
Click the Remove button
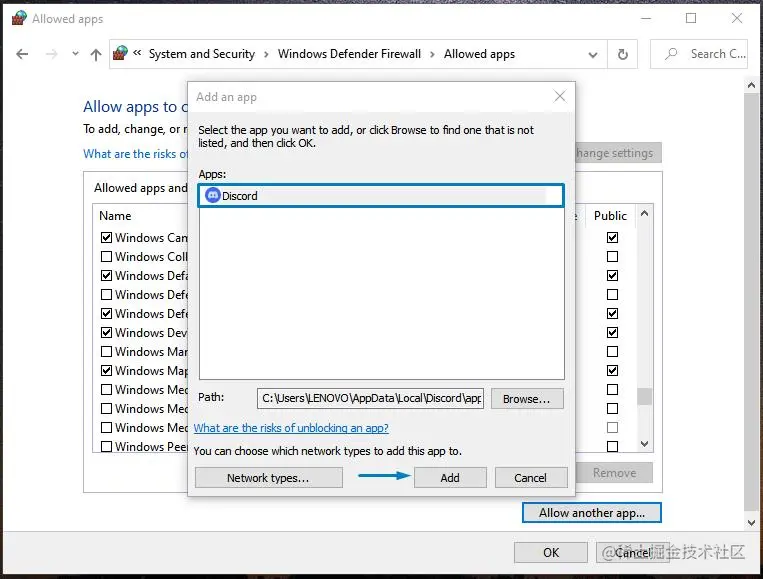[614, 473]
